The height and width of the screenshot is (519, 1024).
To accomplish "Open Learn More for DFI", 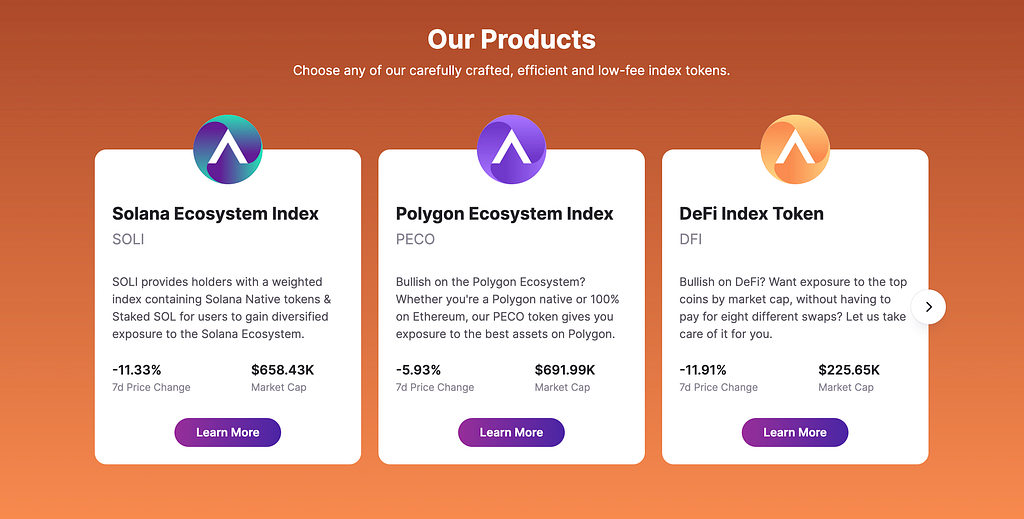I will click(795, 432).
